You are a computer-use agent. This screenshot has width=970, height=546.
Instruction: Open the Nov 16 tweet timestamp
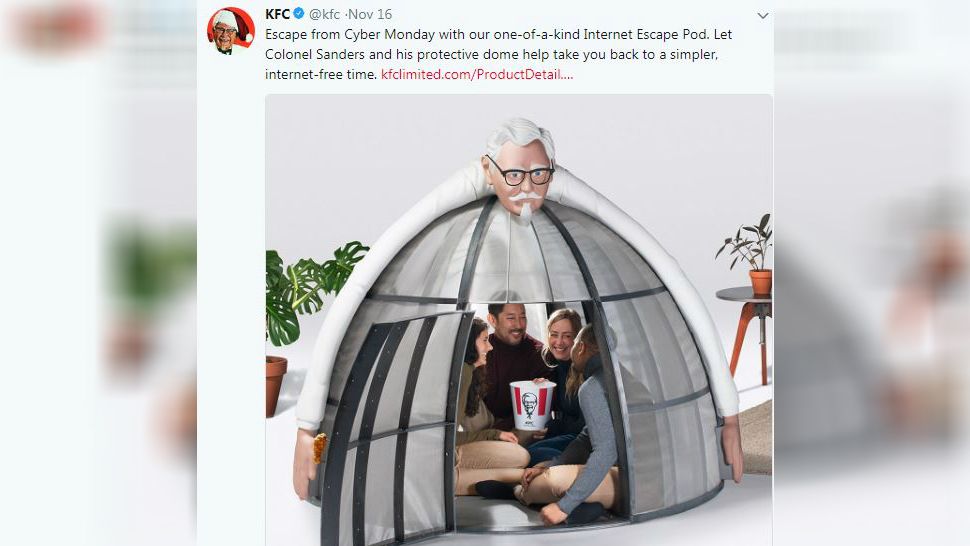click(x=370, y=14)
